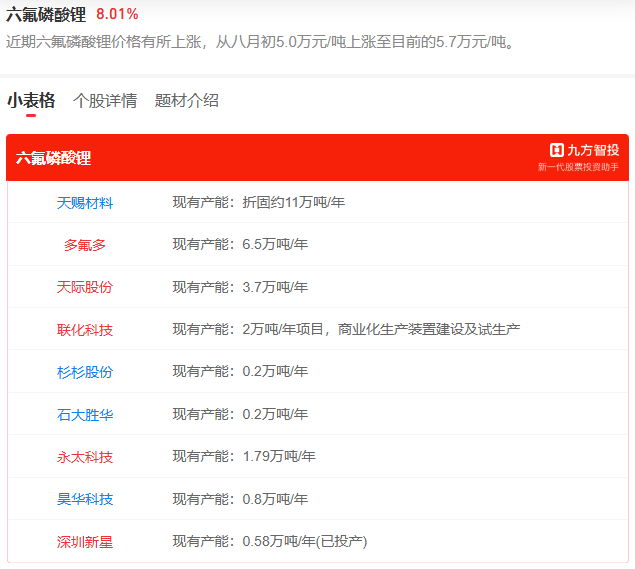Select the 题材介绍 tab
The height and width of the screenshot is (569, 635).
186,100
